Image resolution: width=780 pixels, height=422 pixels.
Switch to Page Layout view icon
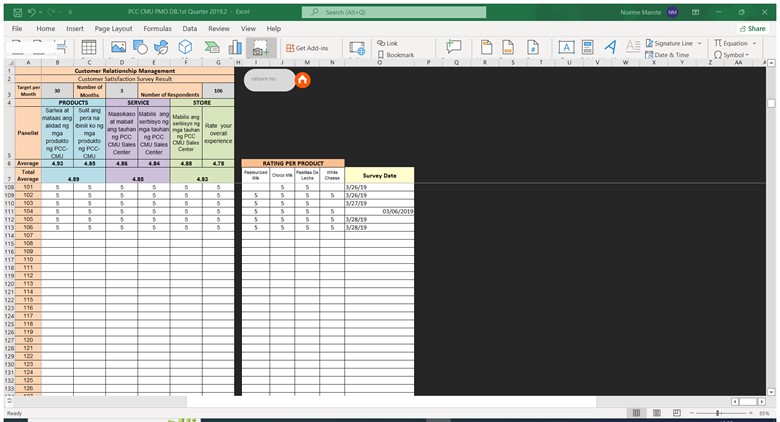coord(657,413)
